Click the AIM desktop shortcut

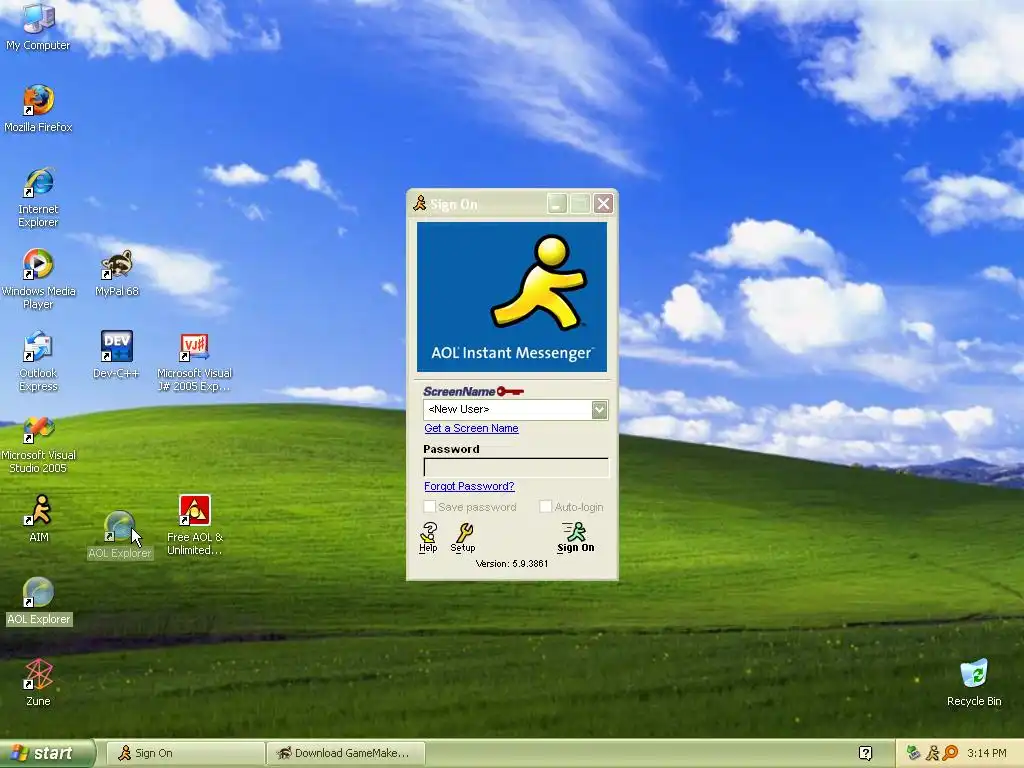coord(39,519)
